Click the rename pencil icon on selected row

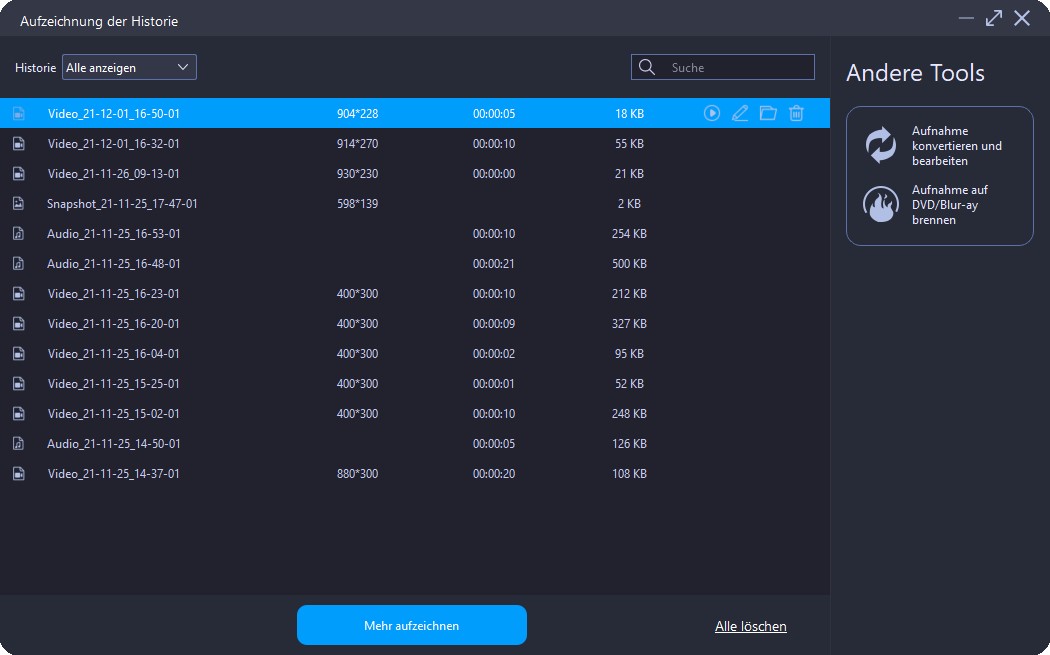(740, 114)
